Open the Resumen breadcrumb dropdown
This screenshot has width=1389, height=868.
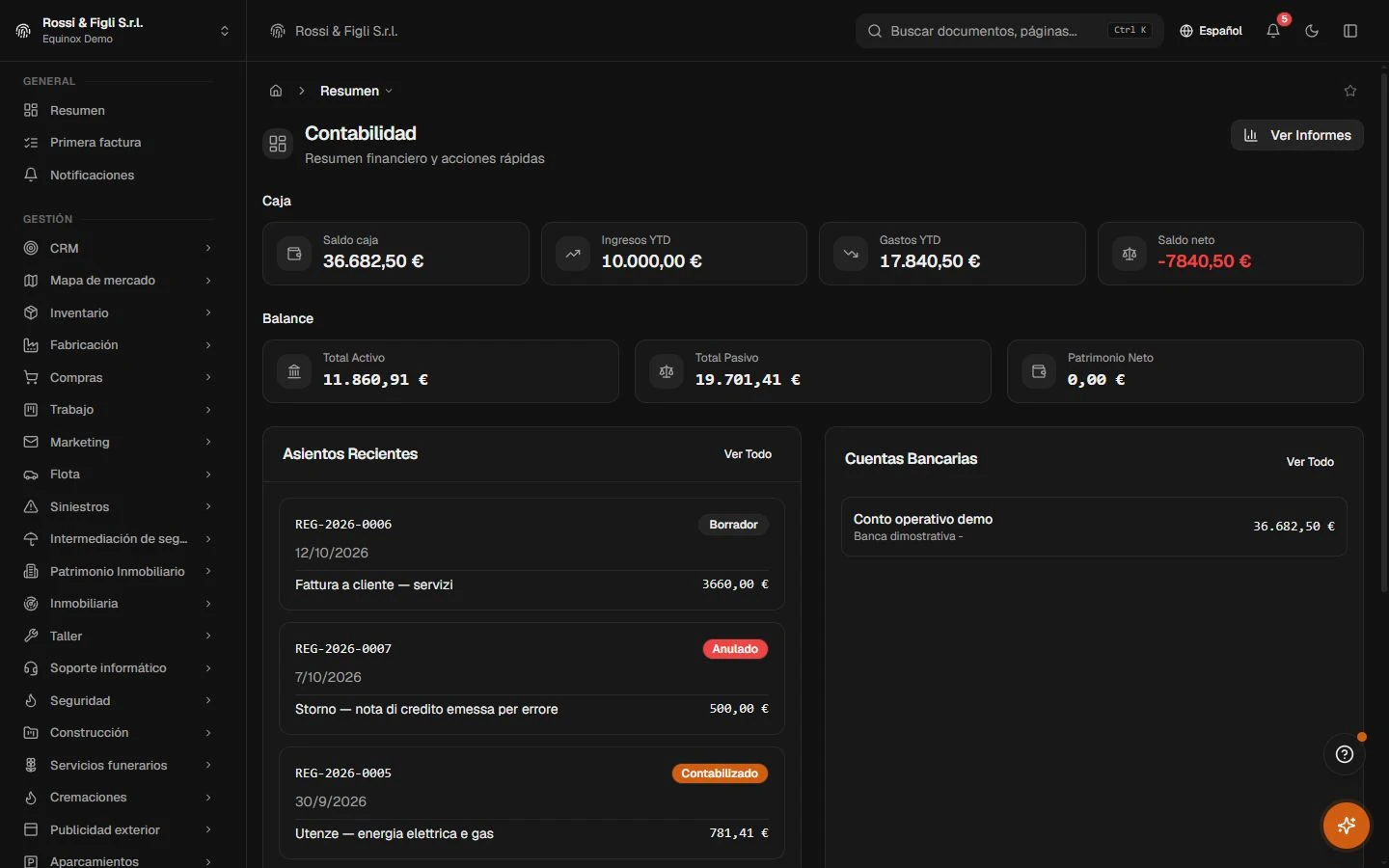356,91
